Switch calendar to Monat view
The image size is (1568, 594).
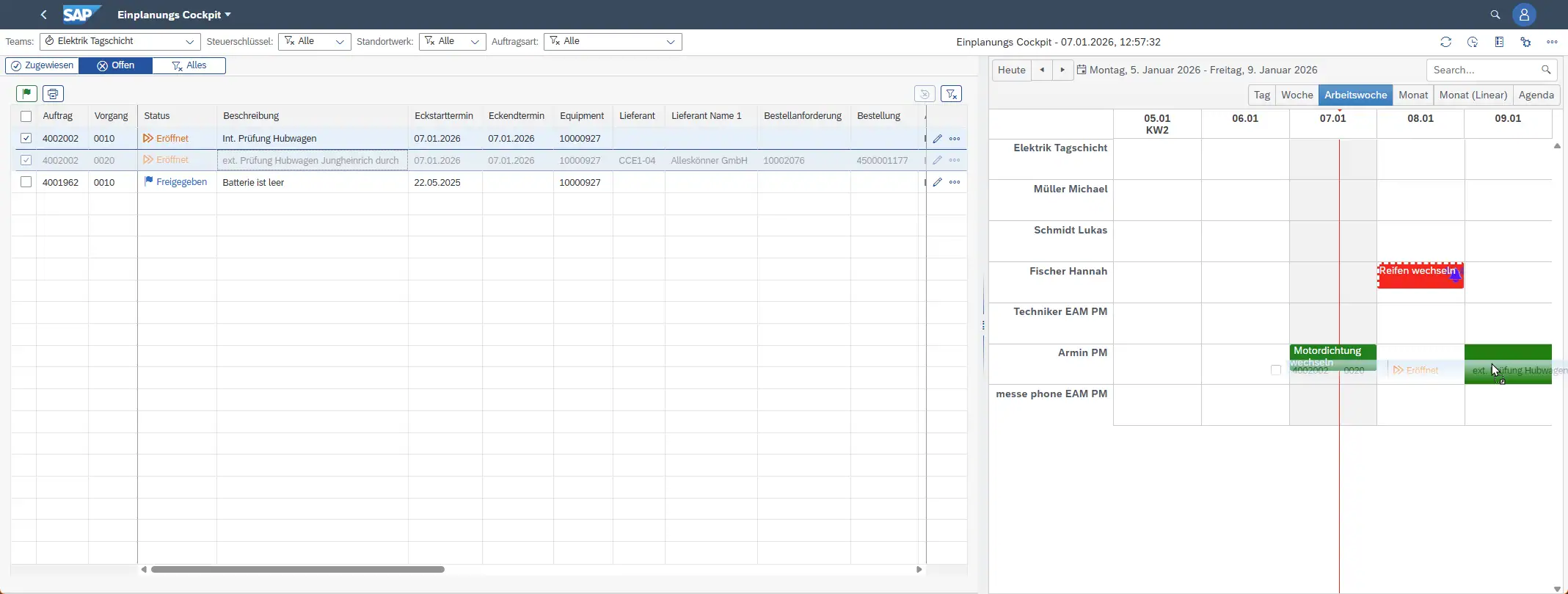pyautogui.click(x=1412, y=95)
